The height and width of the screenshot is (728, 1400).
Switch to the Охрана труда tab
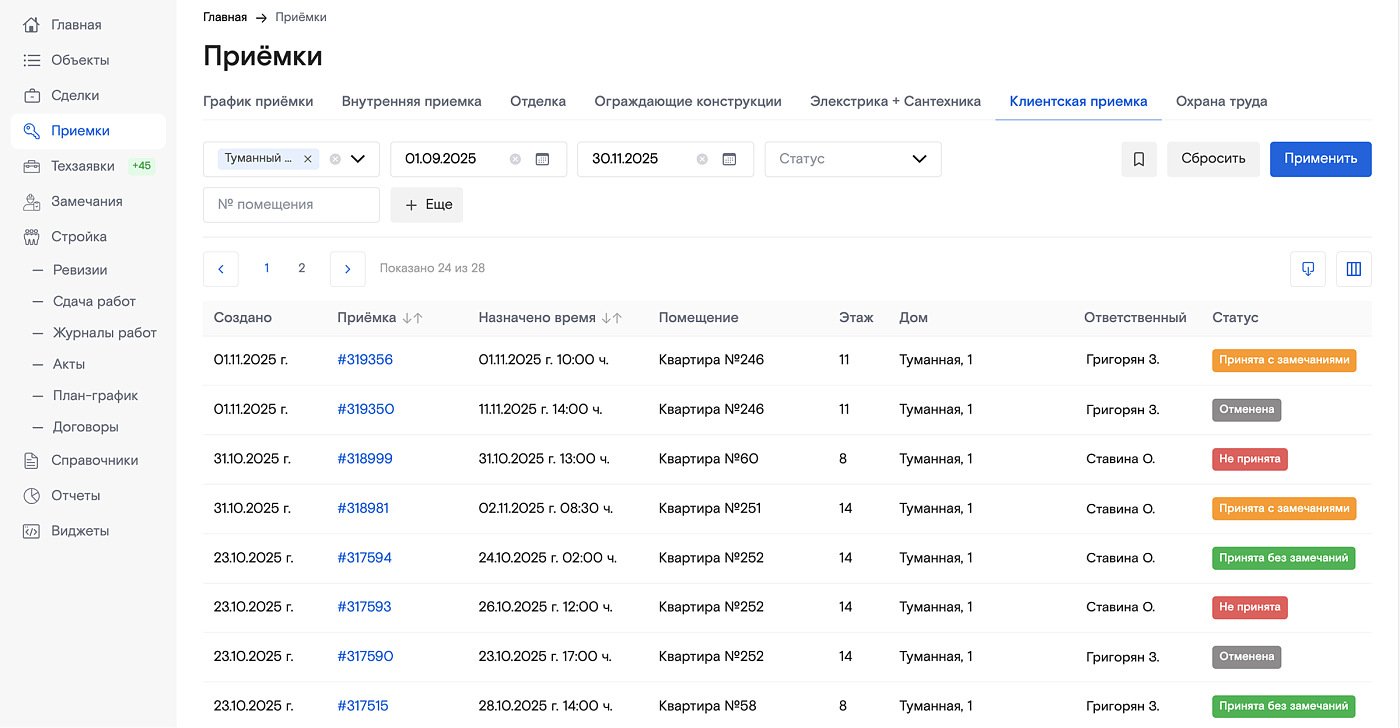pos(1221,101)
